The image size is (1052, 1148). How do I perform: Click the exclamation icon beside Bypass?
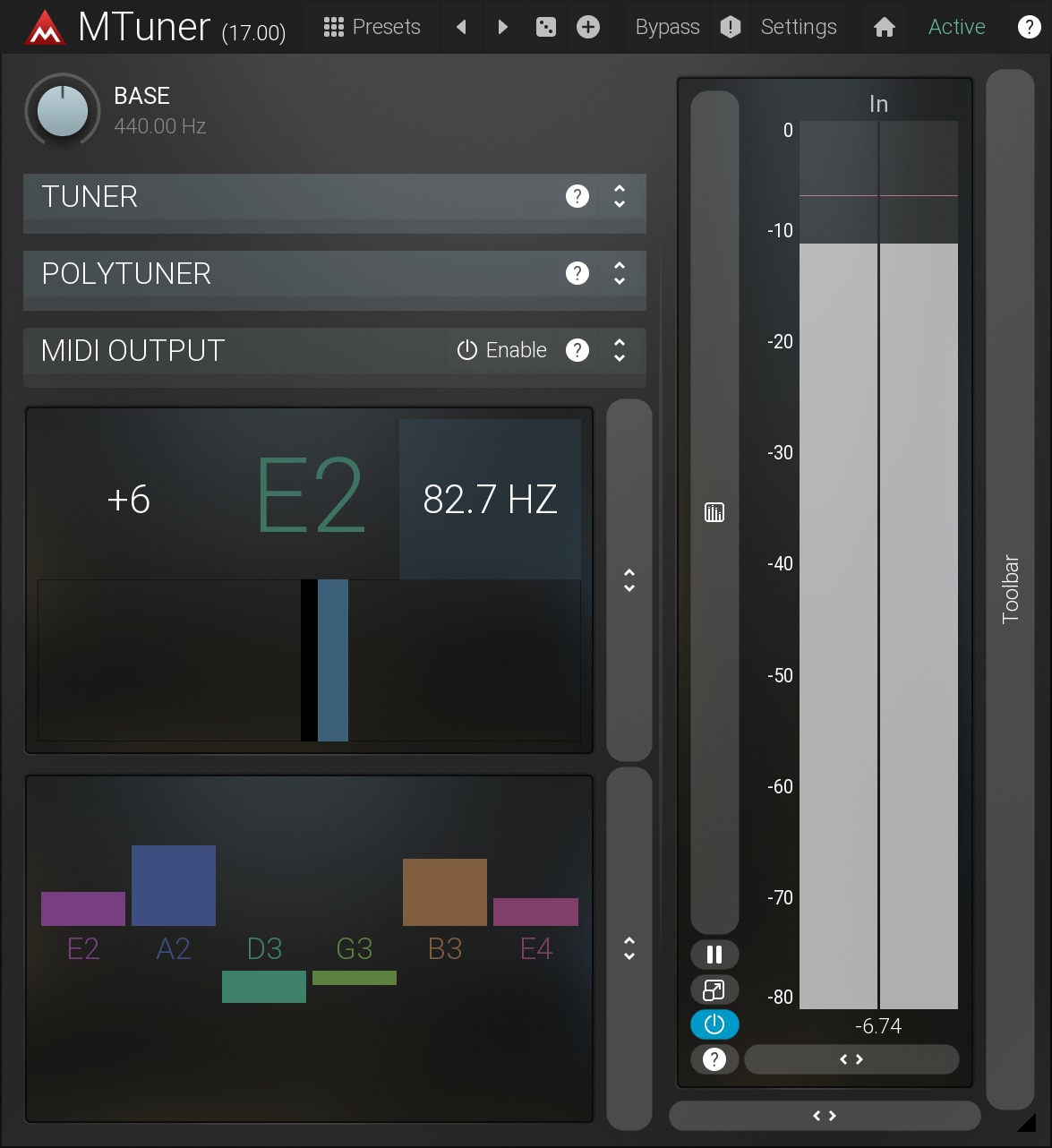(731, 28)
